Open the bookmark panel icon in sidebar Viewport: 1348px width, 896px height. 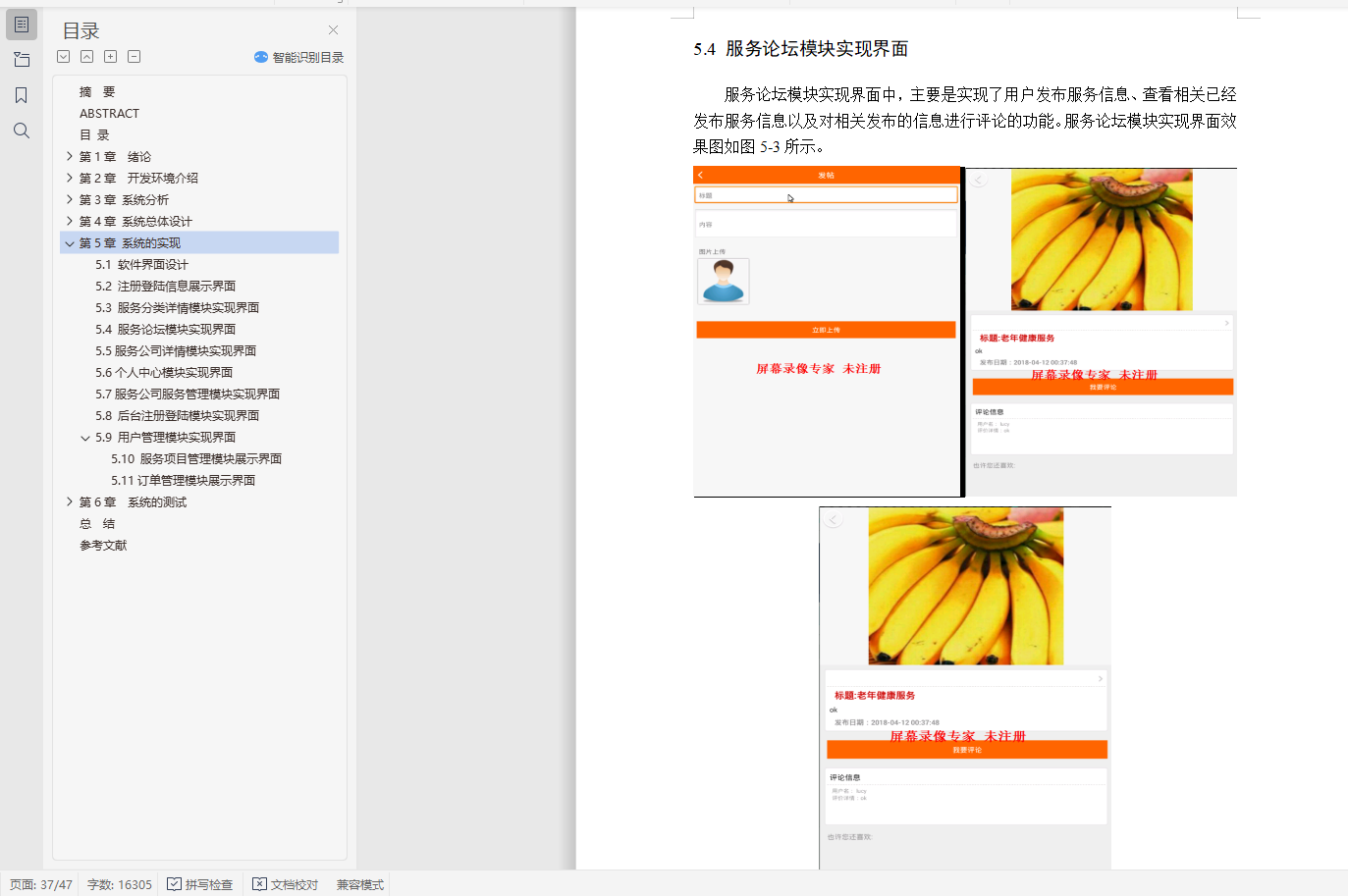pos(22,95)
